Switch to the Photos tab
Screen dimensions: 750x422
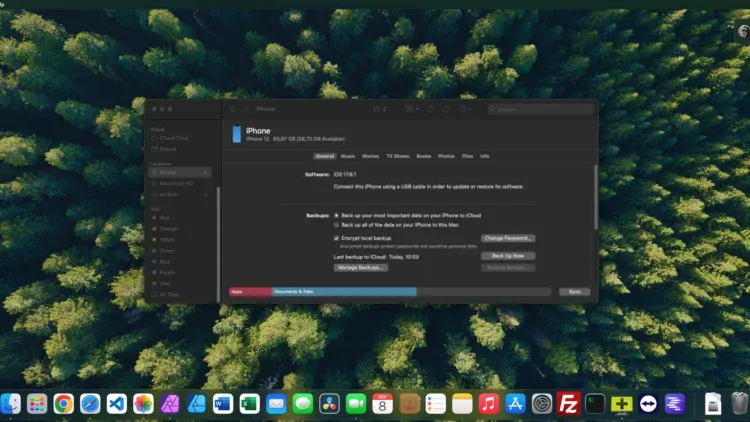point(446,156)
